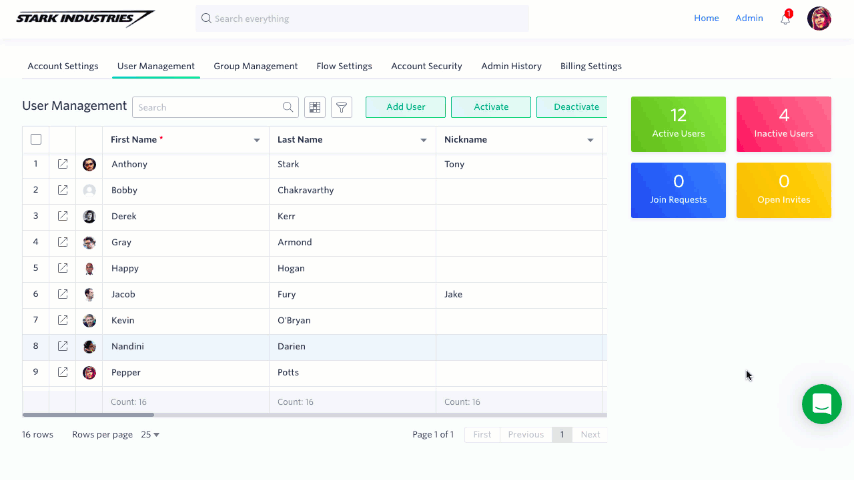Click Derek Kerr's avatar picture
This screenshot has width=854, height=480.
pyautogui.click(x=89, y=216)
